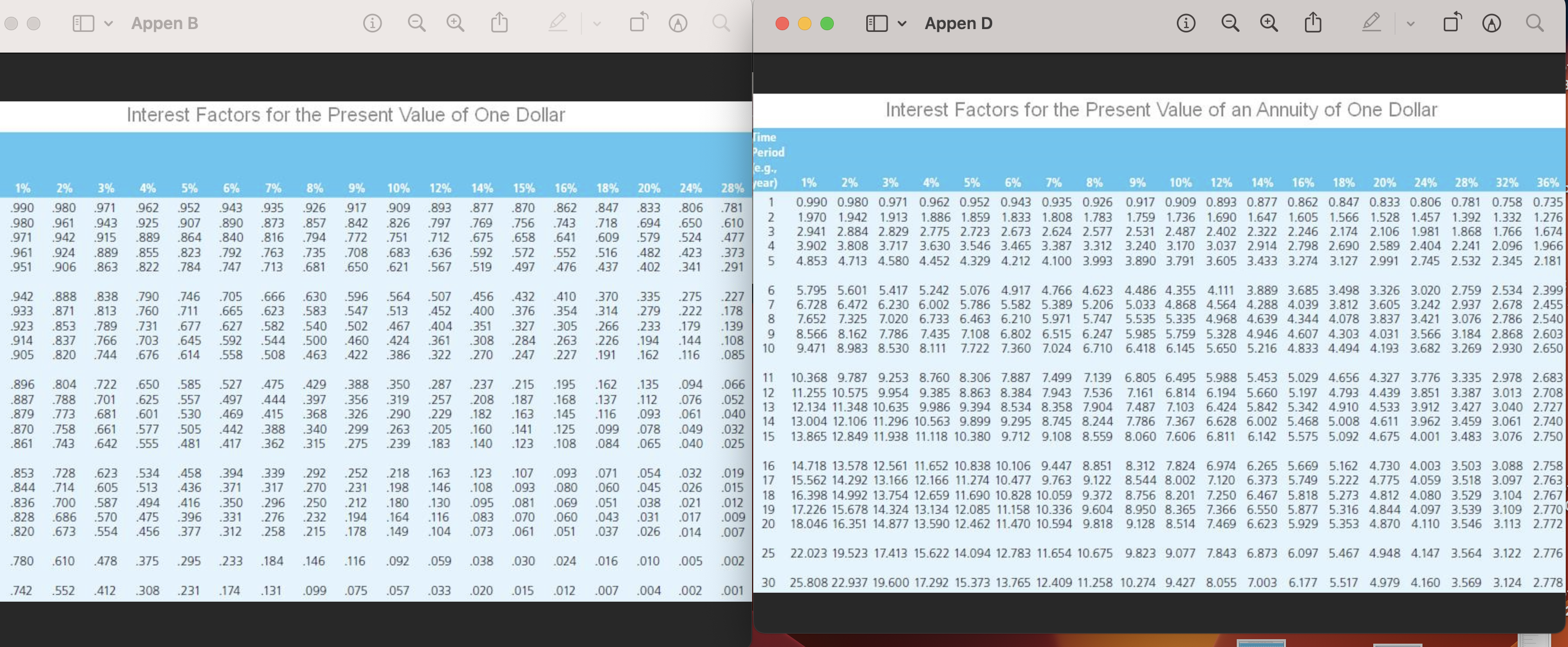The image size is (1568, 647).
Task: Zoom out in the Appen B window
Action: 416,23
